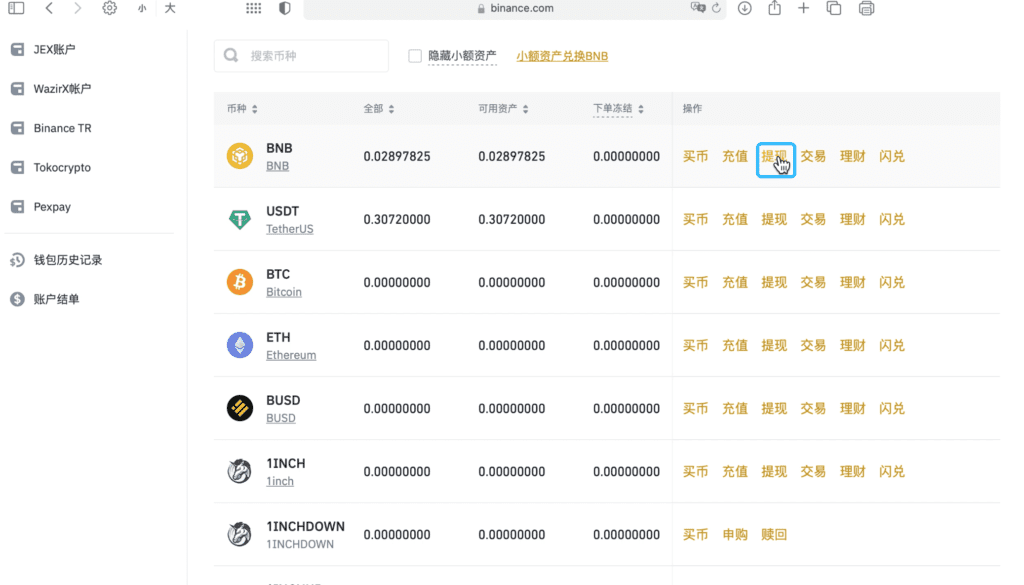Click the BNB total 0.02897825 value
This screenshot has height=585, width=1024.
tap(397, 157)
